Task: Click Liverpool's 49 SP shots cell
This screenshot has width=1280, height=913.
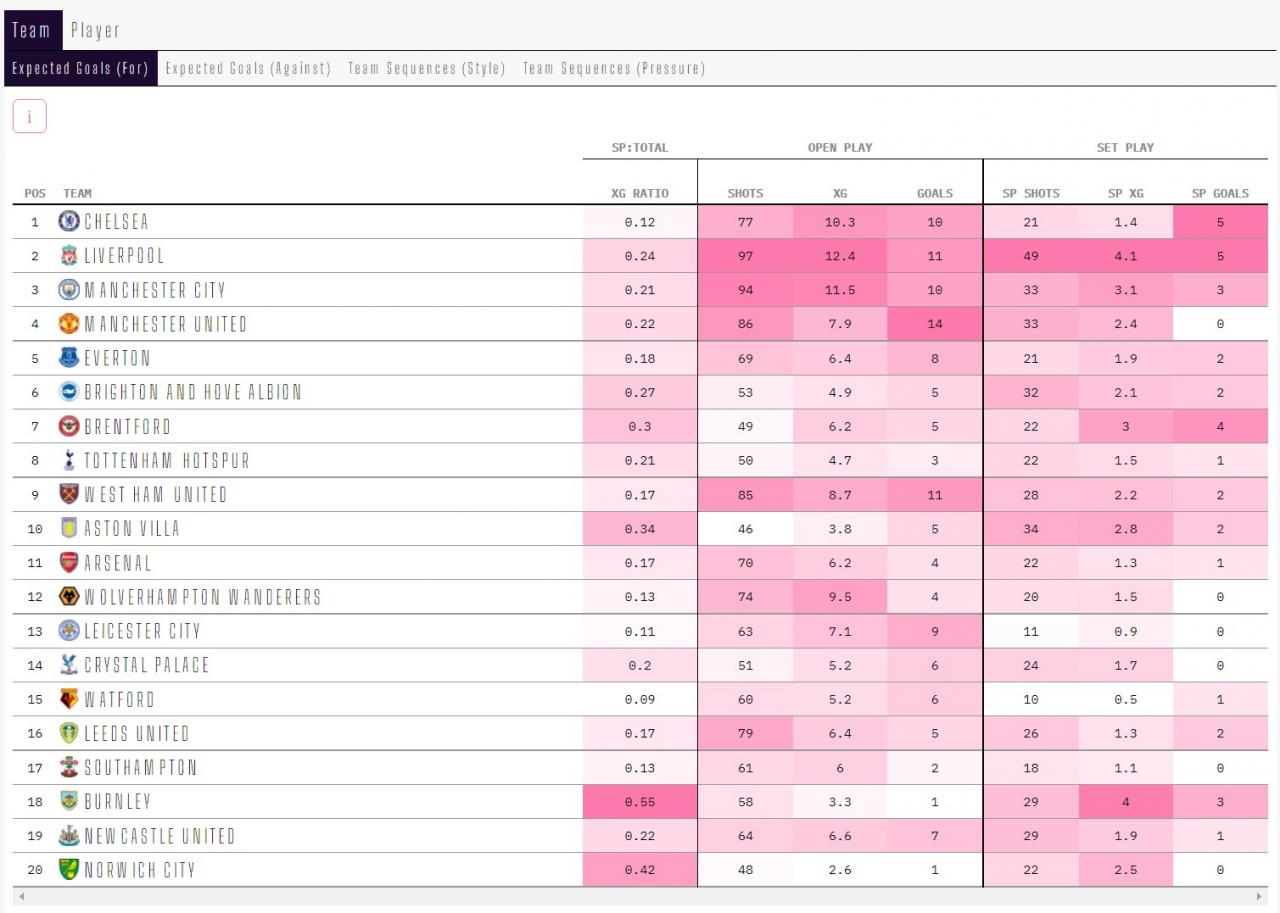Action: coord(1031,256)
